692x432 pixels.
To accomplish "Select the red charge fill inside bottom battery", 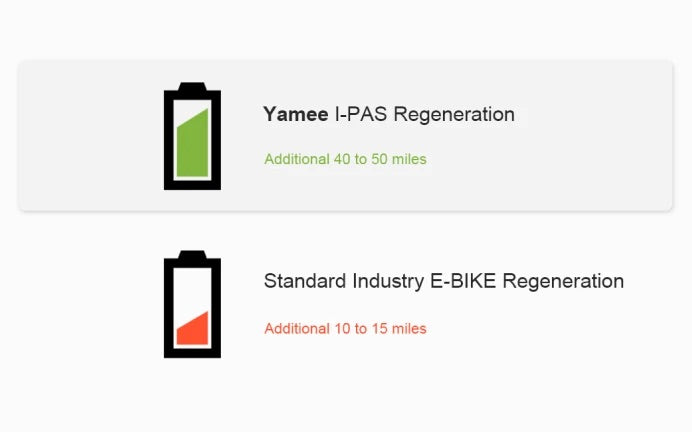I will pyautogui.click(x=192, y=328).
